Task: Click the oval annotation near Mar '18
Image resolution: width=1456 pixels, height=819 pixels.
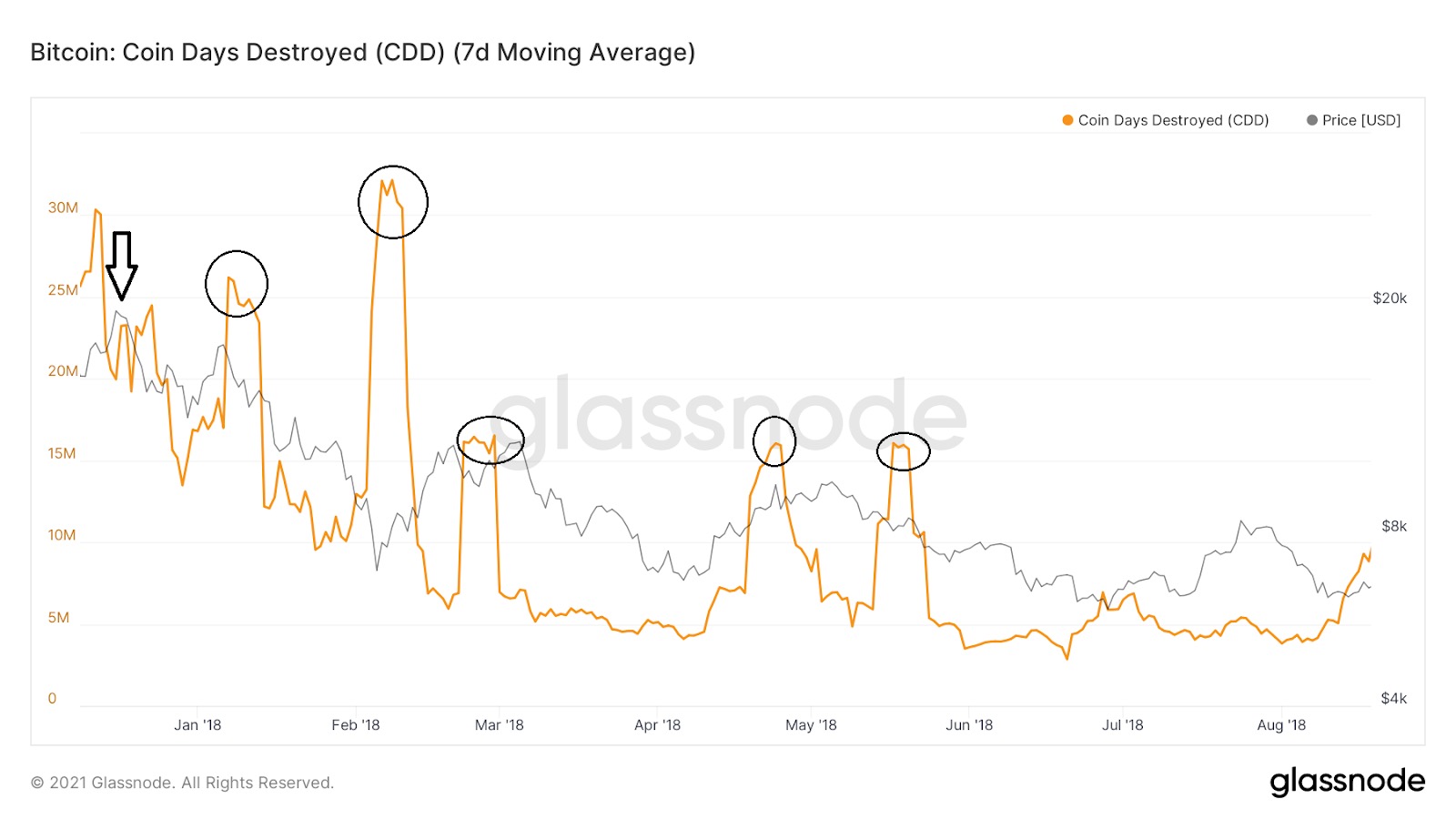Action: pos(490,440)
